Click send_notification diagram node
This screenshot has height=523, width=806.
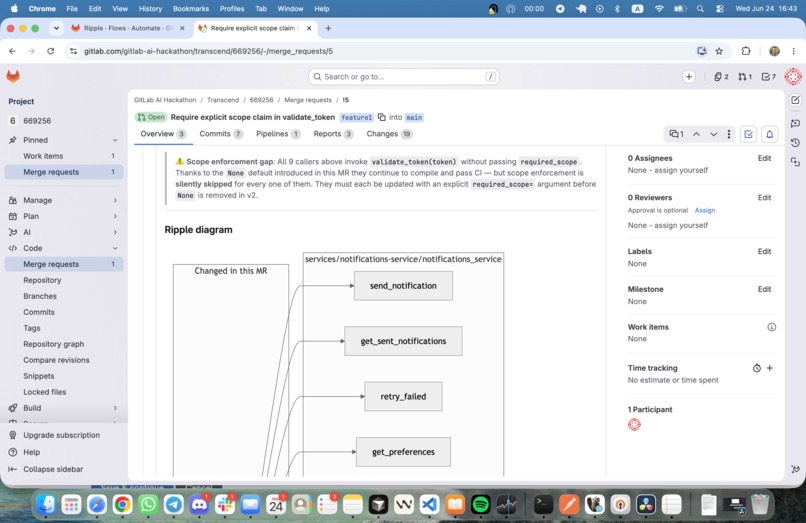[404, 286]
